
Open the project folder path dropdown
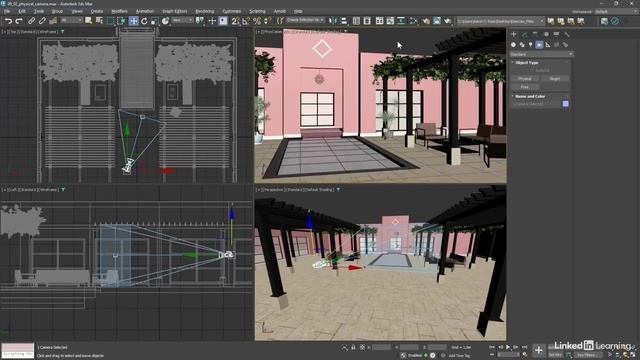pos(500,21)
